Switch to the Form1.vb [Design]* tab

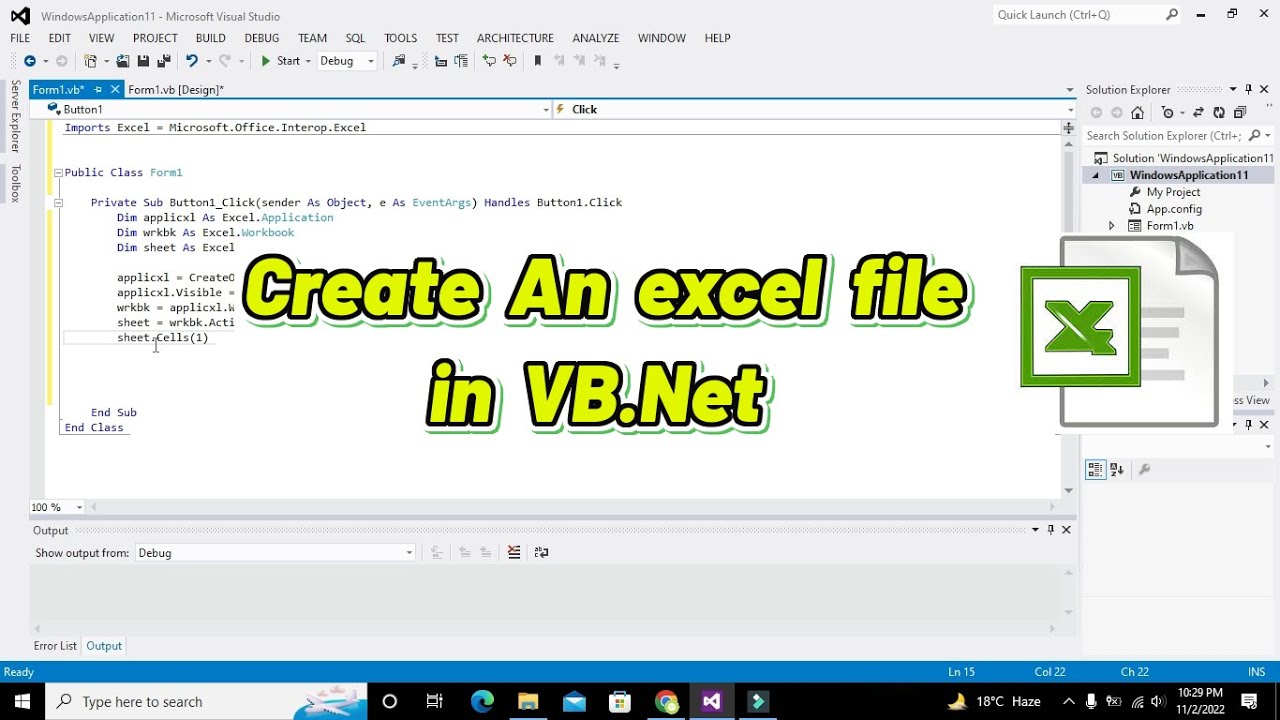(x=176, y=90)
